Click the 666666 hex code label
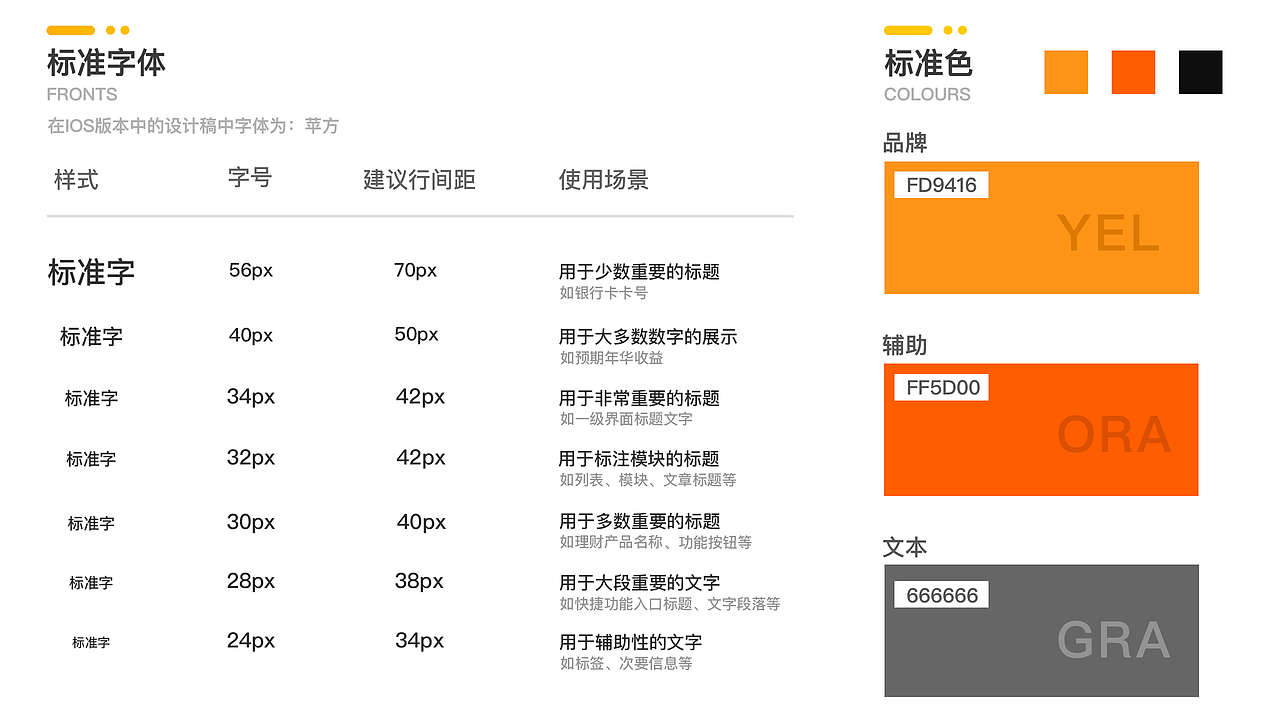 (941, 594)
